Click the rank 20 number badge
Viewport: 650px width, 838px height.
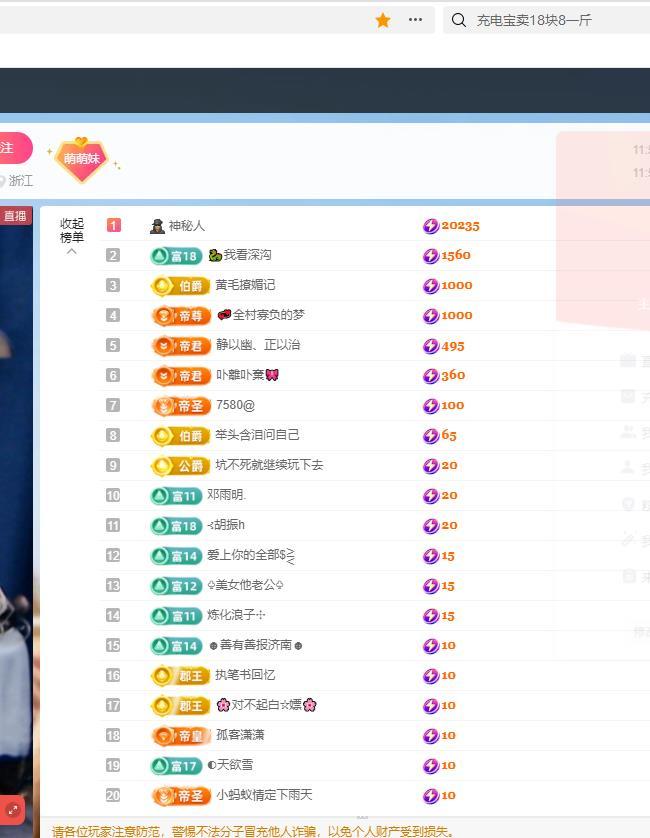pos(113,796)
